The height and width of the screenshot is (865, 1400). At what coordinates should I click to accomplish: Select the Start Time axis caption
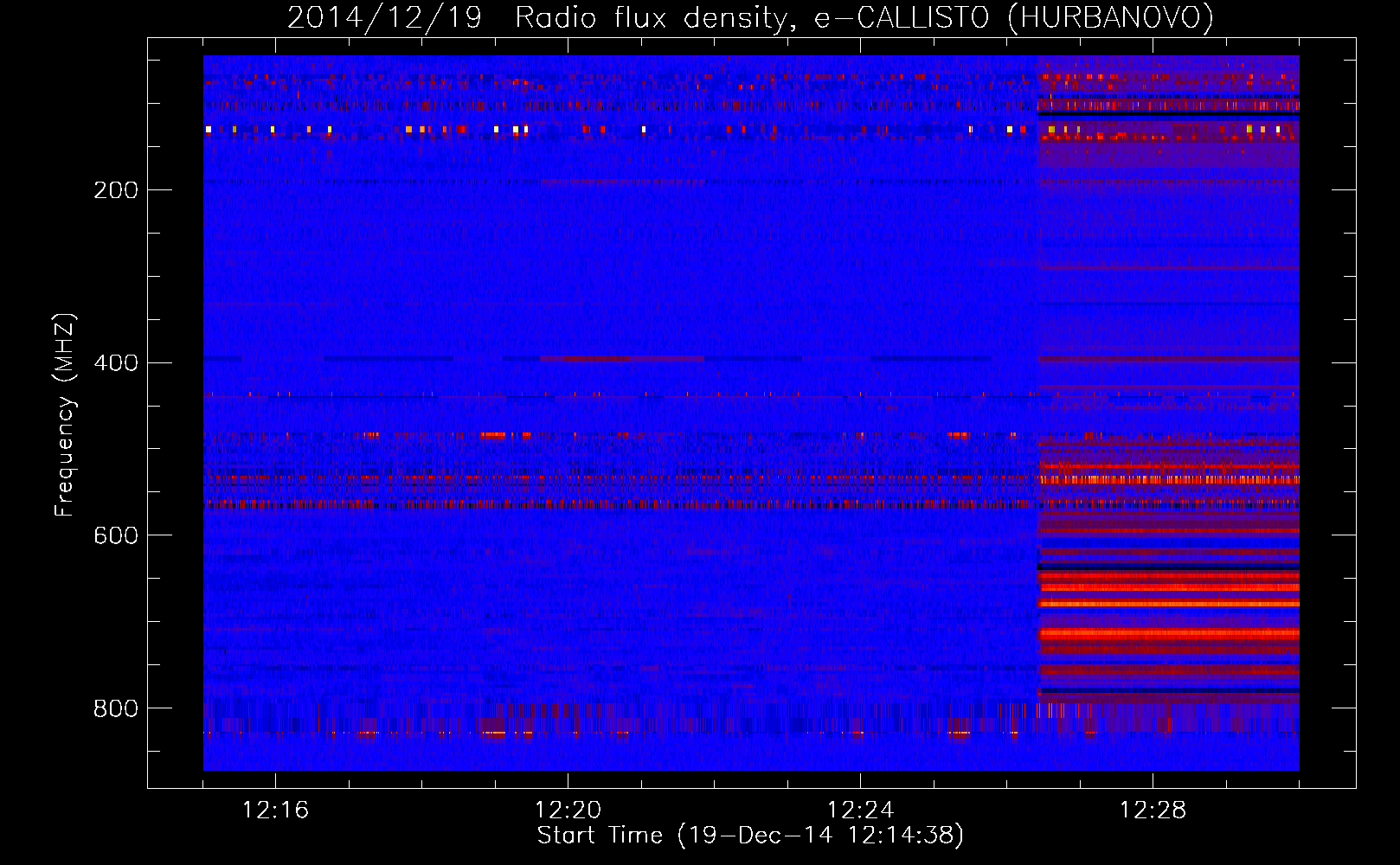point(750,836)
